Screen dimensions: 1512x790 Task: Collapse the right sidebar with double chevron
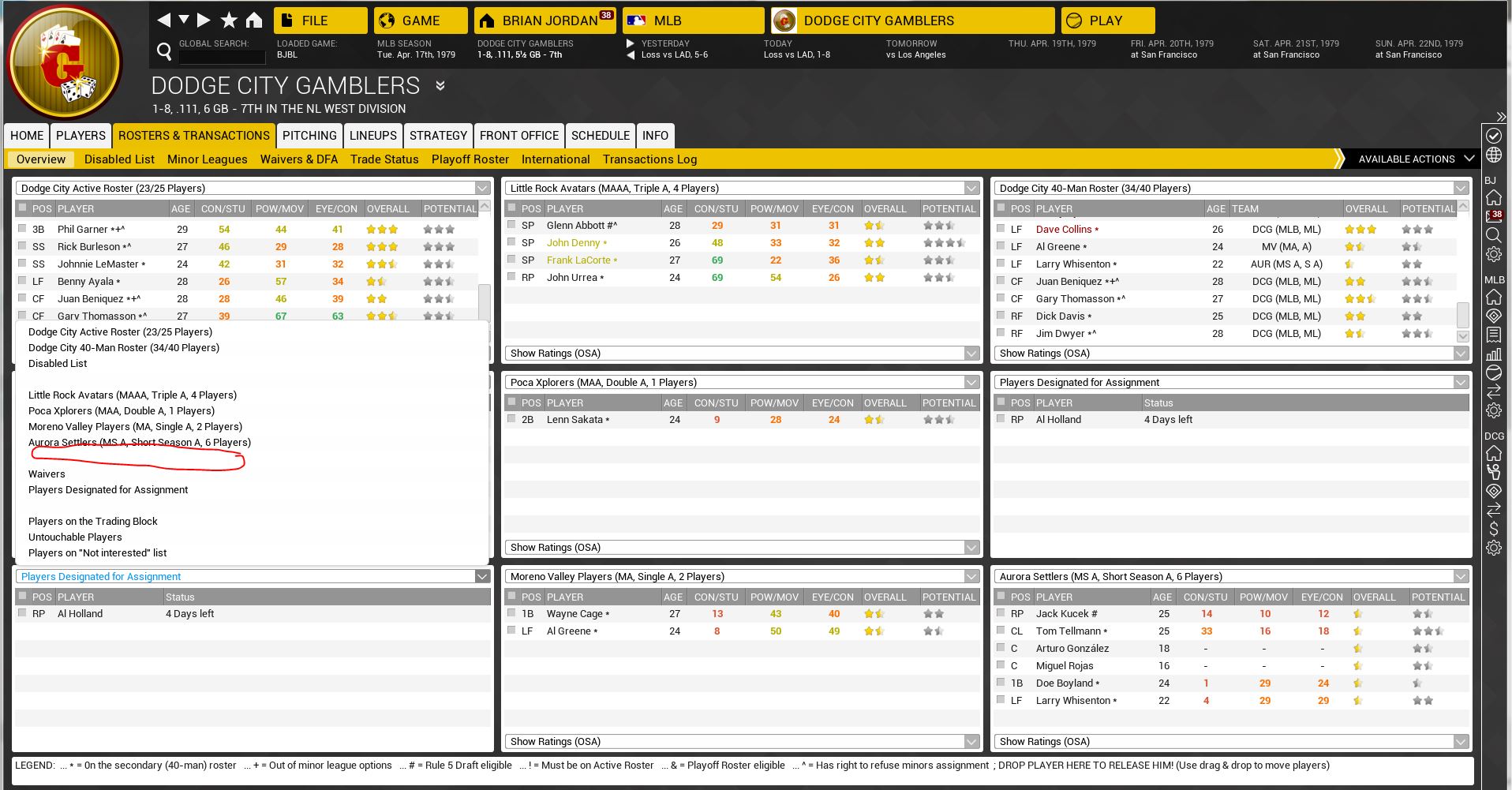(x=1500, y=117)
